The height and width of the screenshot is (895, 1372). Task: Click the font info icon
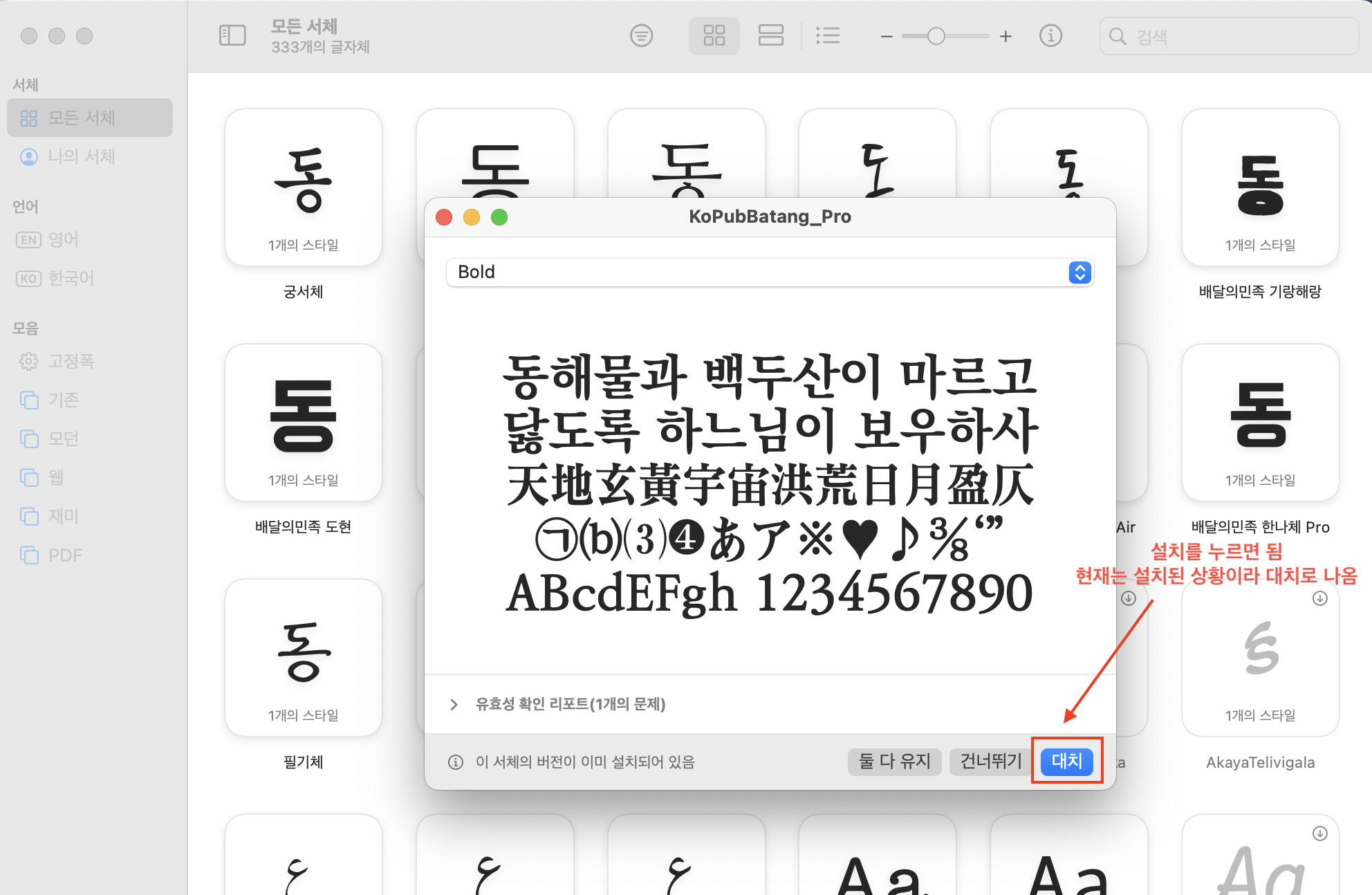click(x=1050, y=35)
